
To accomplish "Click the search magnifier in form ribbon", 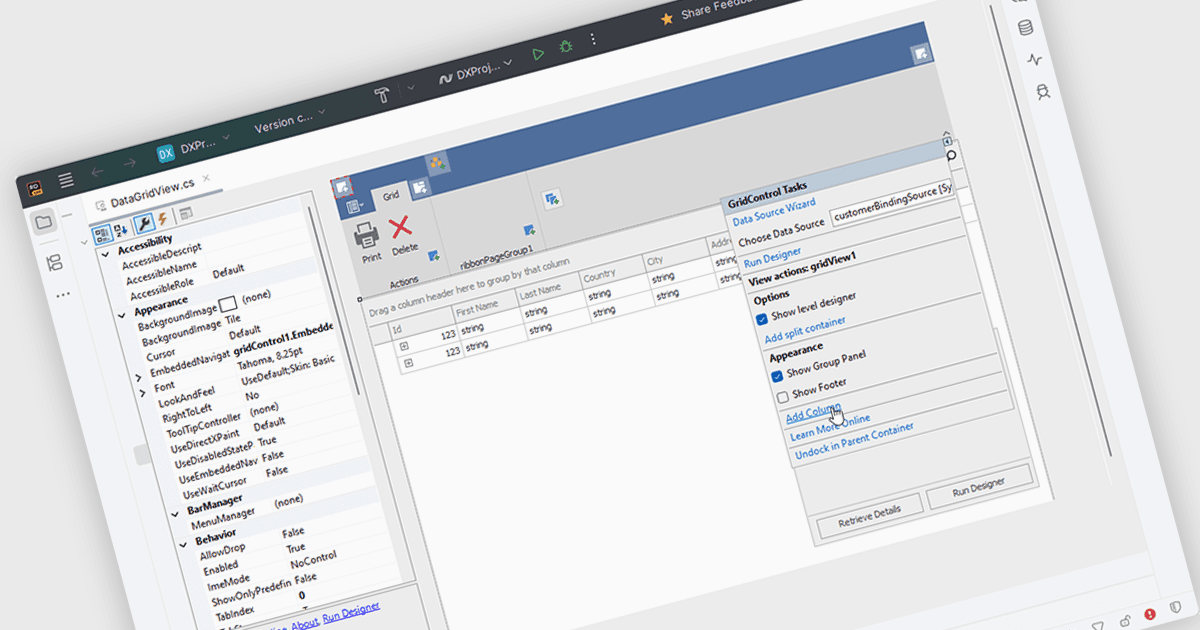I will (951, 155).
